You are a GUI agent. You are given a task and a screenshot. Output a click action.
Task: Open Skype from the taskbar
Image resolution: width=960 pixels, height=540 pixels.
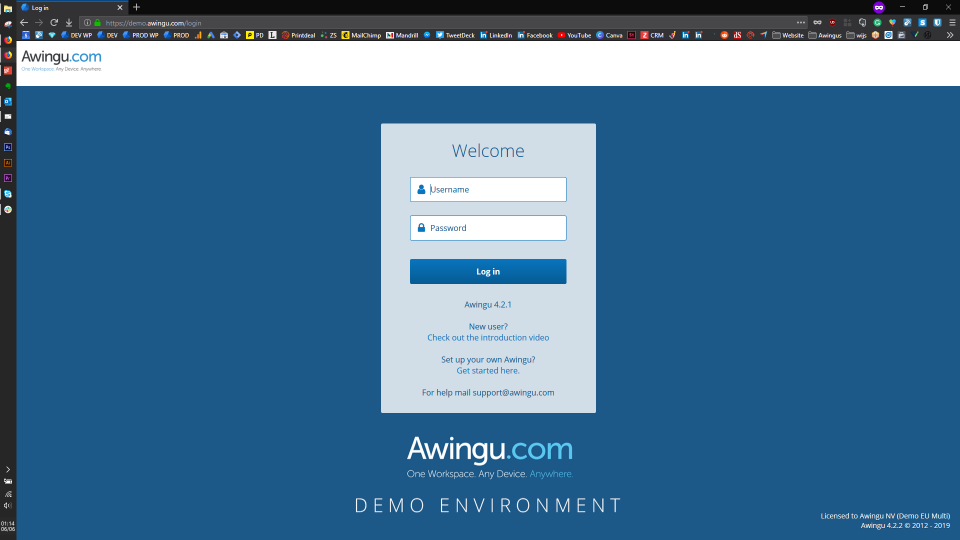coord(8,193)
